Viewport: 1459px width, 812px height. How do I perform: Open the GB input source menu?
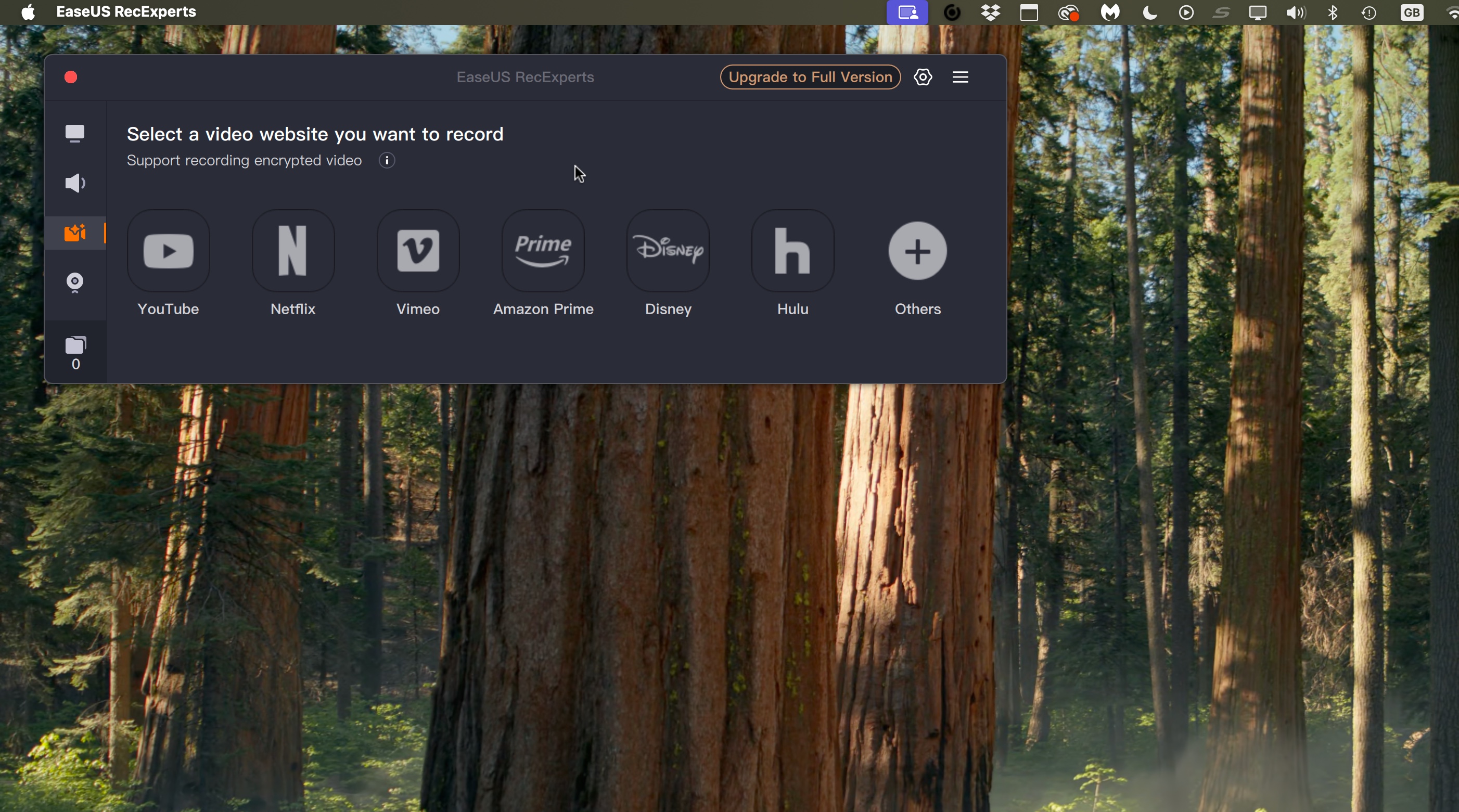tap(1412, 12)
